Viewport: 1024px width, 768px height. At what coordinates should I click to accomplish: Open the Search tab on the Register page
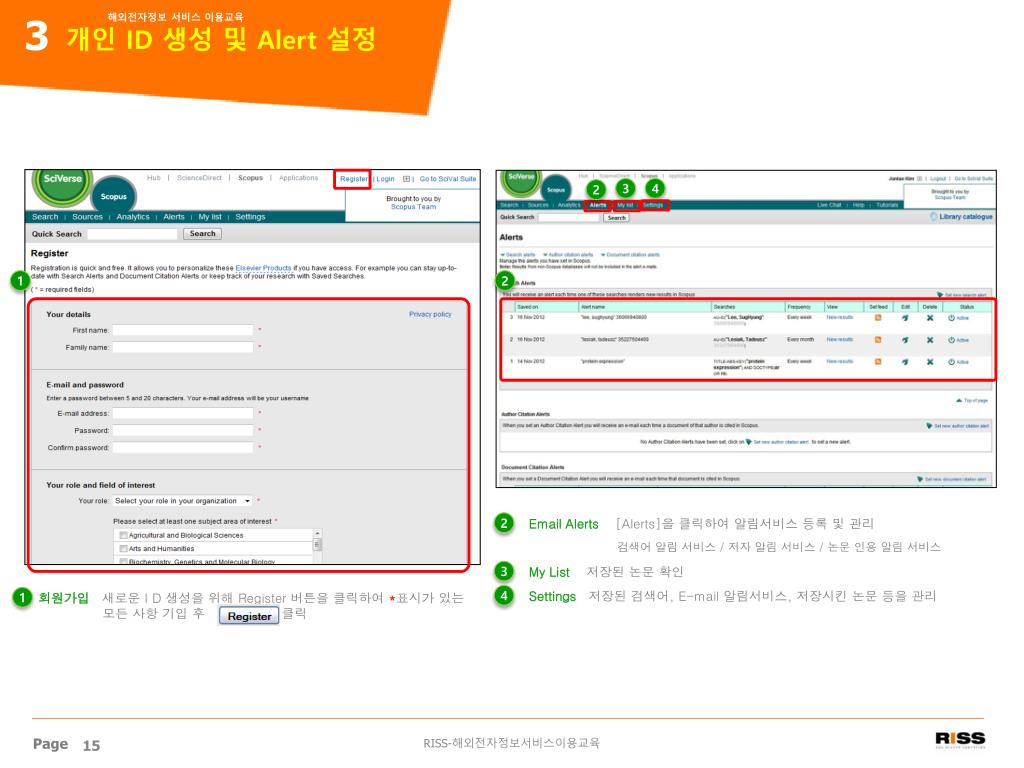point(45,217)
